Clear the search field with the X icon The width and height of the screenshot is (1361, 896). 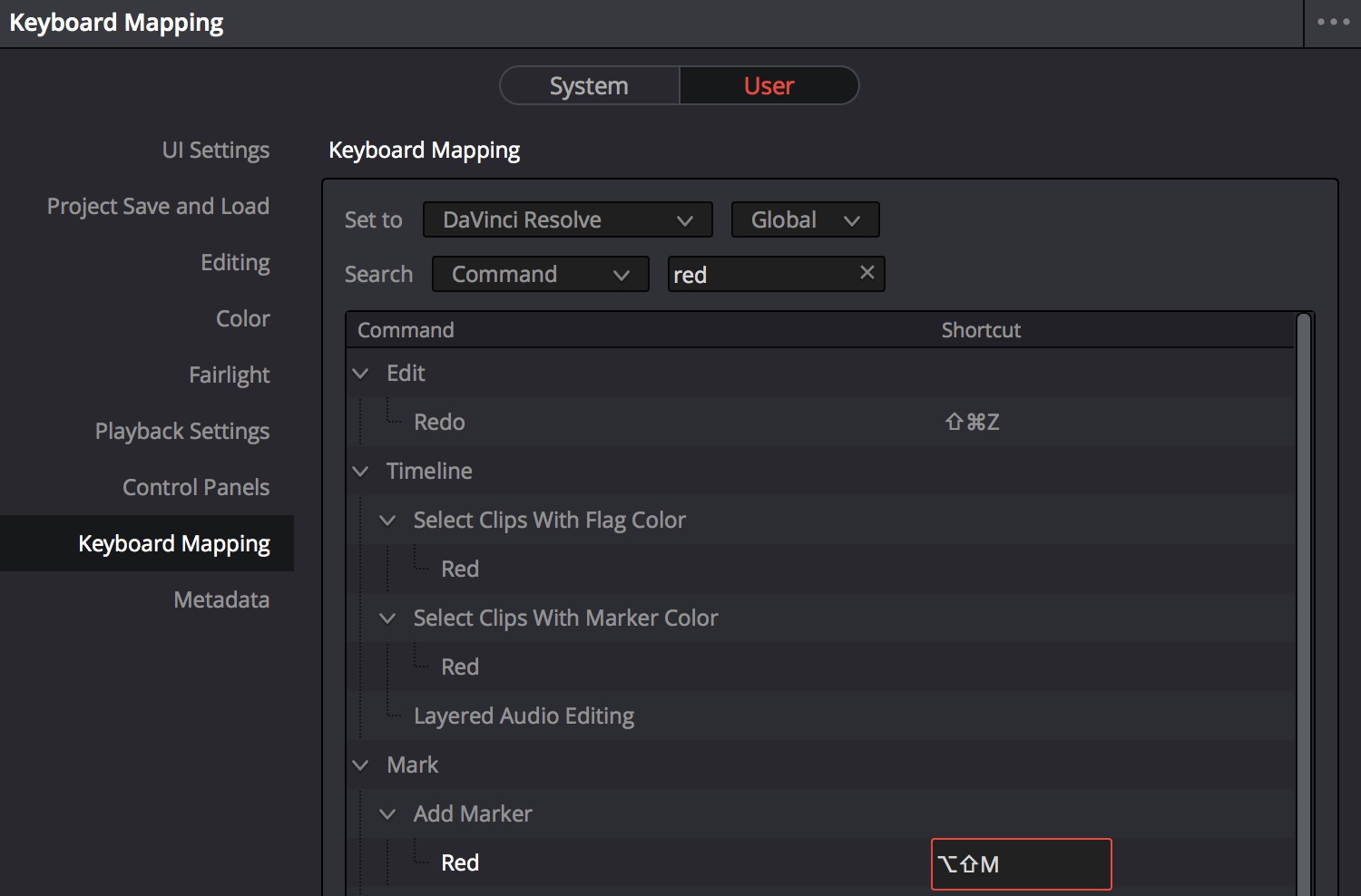[867, 273]
